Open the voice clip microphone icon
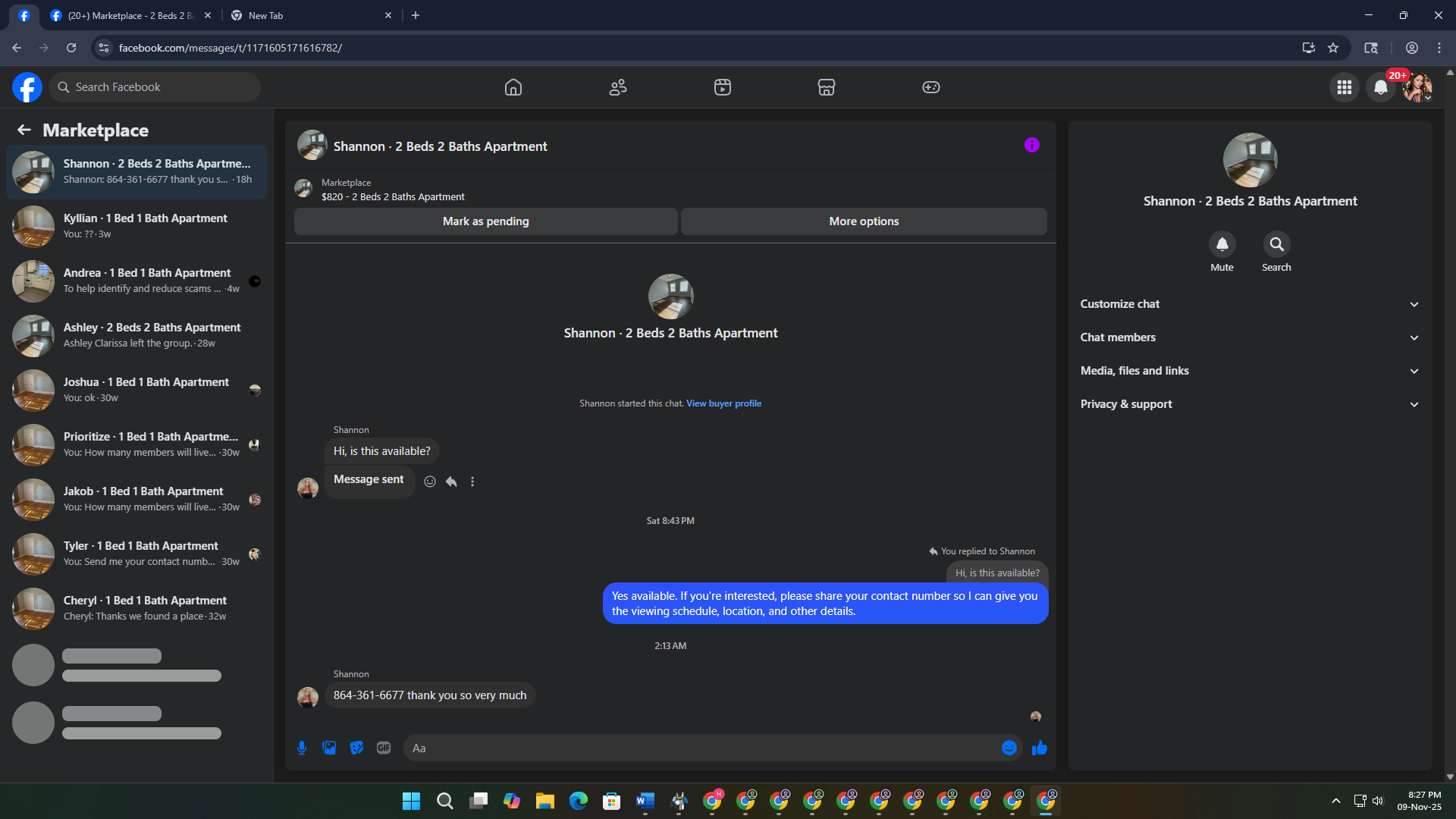The height and width of the screenshot is (819, 1456). 302,748
